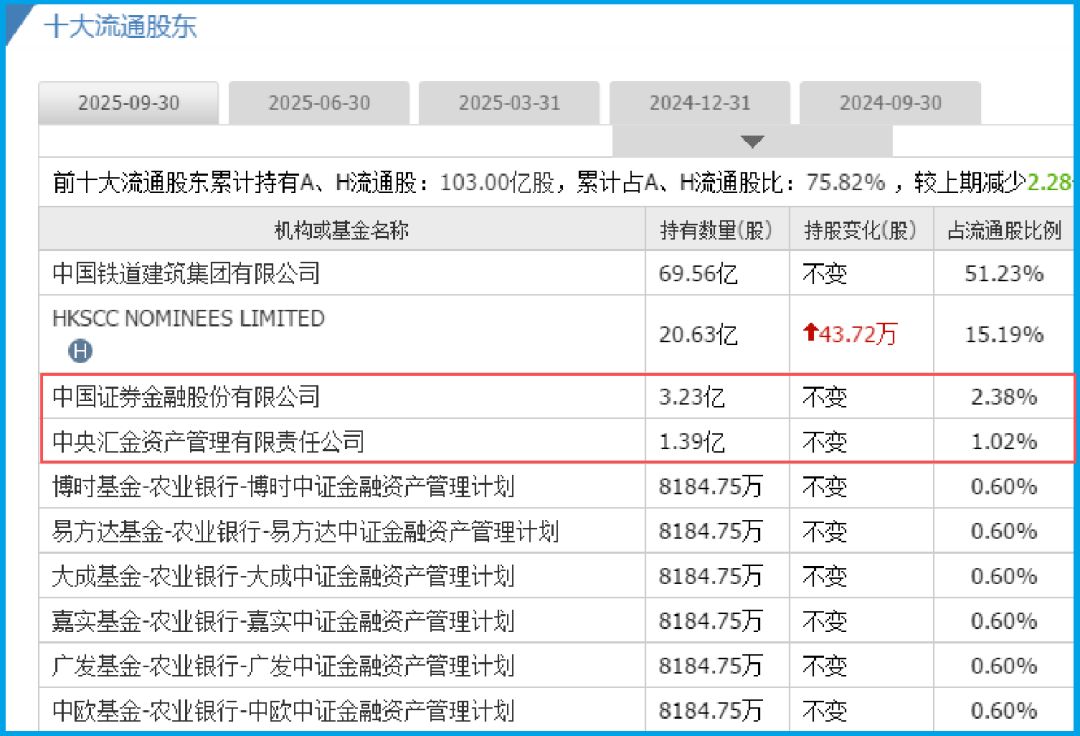
Task: Click the 中欧基金-农业银行 row name
Action: pyautogui.click(x=283, y=711)
